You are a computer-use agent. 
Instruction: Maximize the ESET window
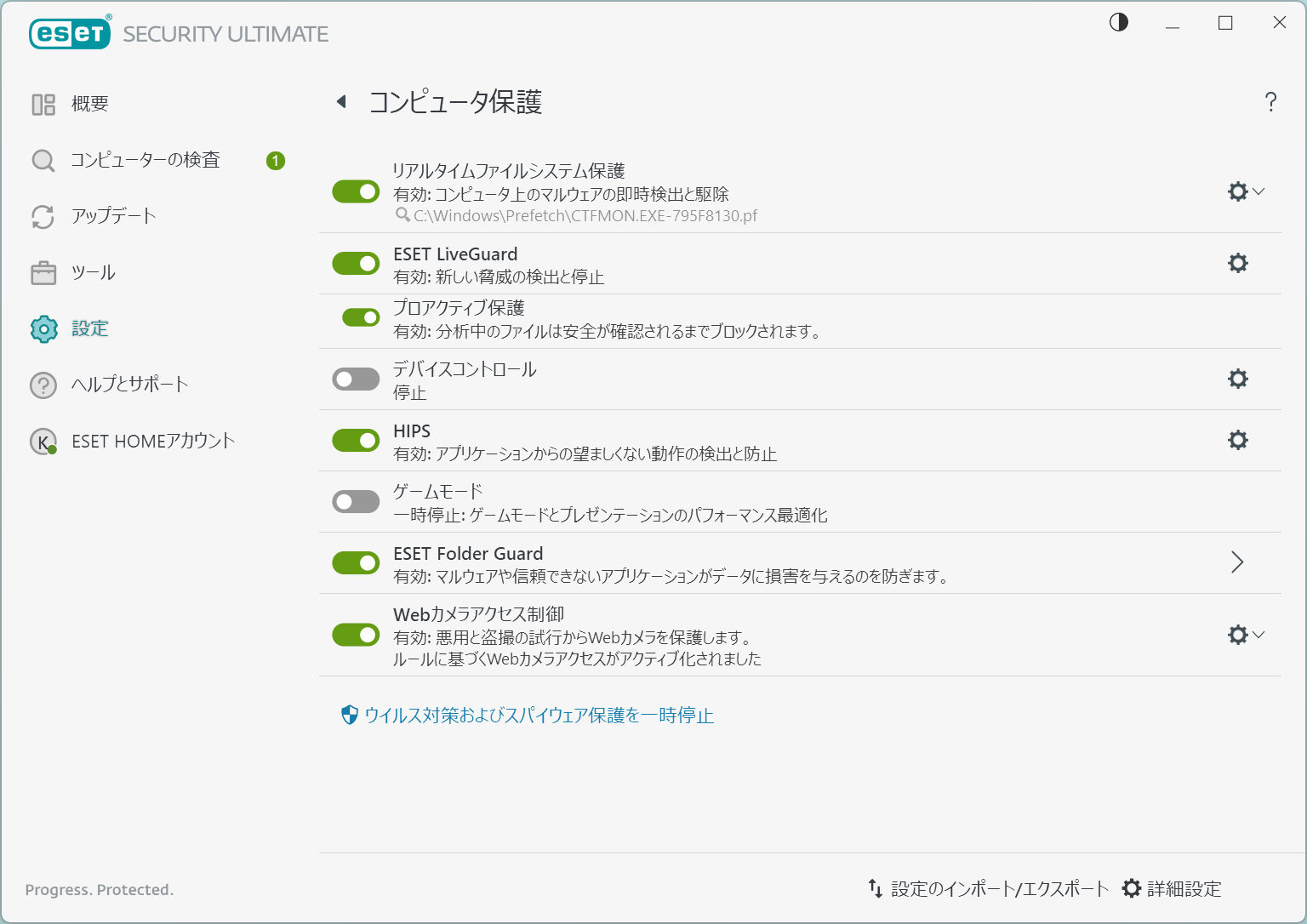tap(1225, 23)
